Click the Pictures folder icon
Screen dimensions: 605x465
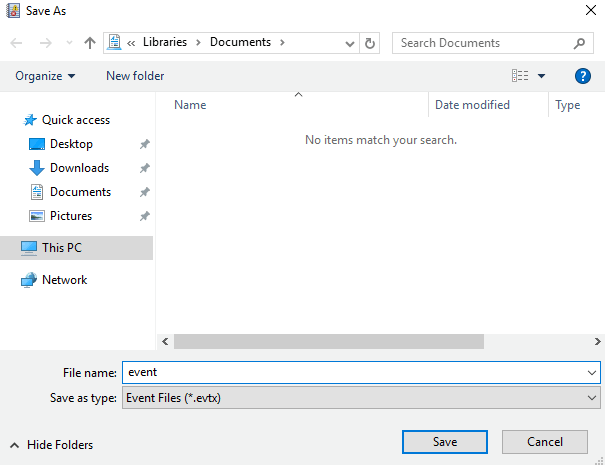37,216
